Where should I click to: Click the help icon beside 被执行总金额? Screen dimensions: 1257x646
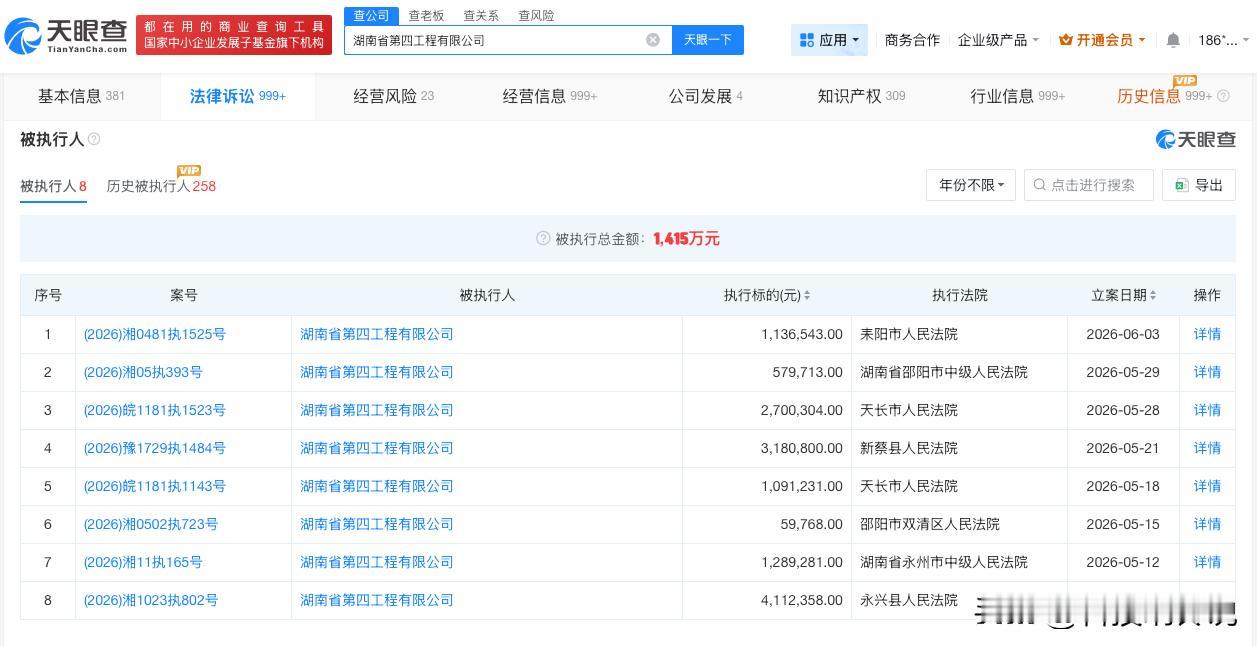tap(543, 238)
